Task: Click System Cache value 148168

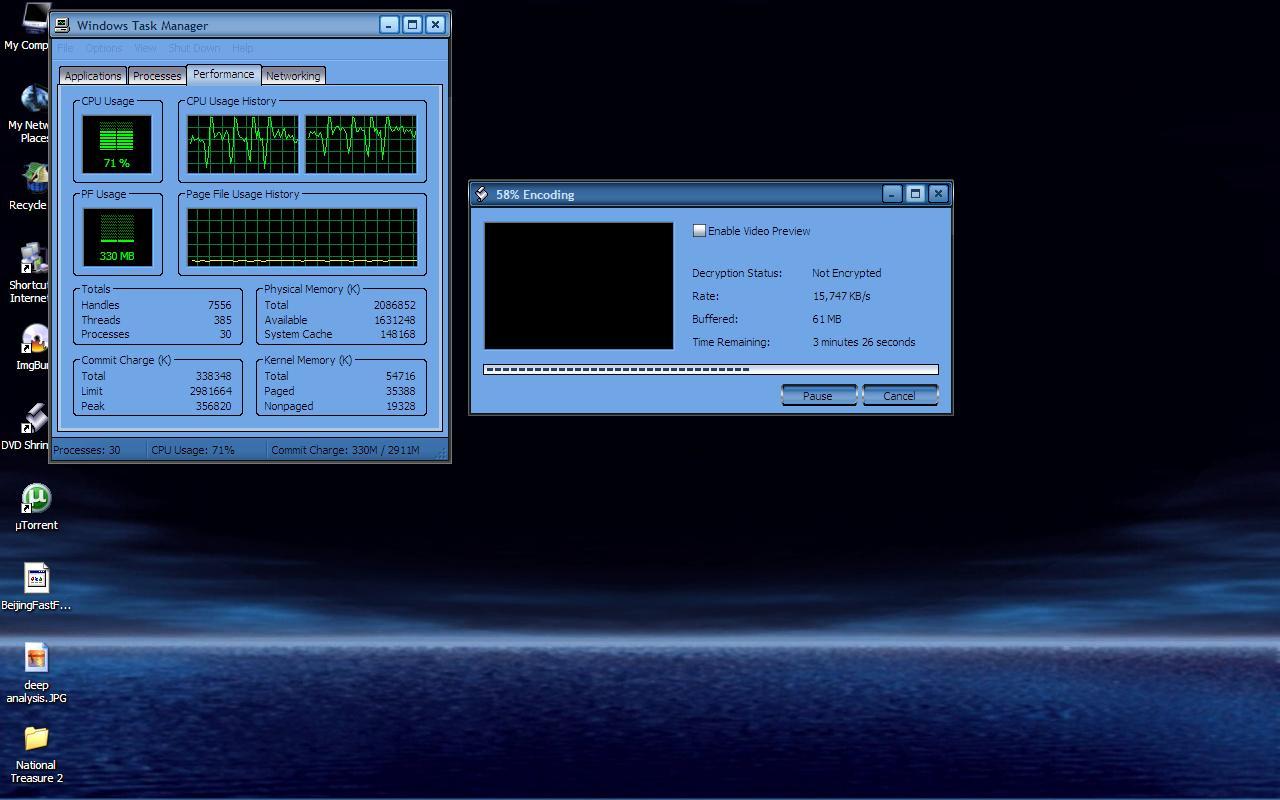Action: click(x=397, y=334)
